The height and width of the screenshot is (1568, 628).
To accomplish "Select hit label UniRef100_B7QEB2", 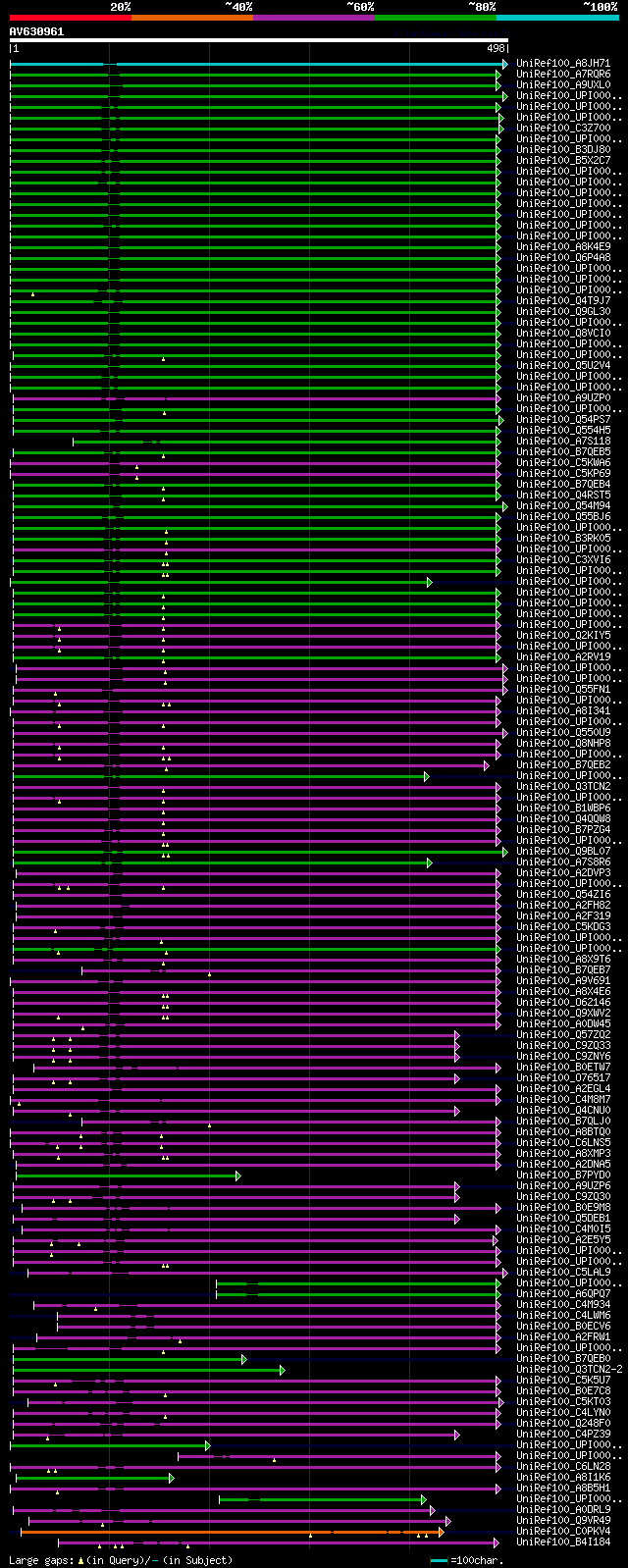I will (563, 765).
